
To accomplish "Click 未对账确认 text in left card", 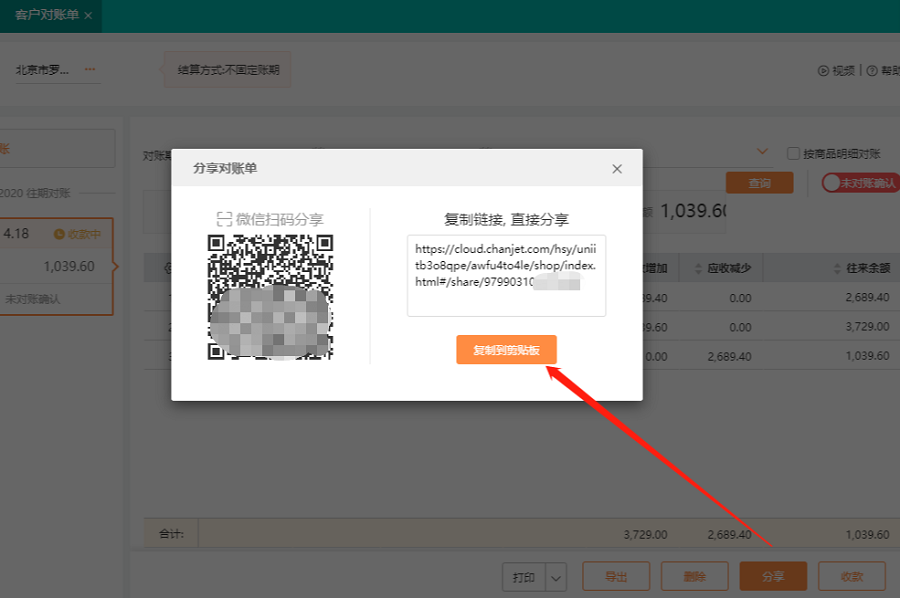I will coord(33,299).
